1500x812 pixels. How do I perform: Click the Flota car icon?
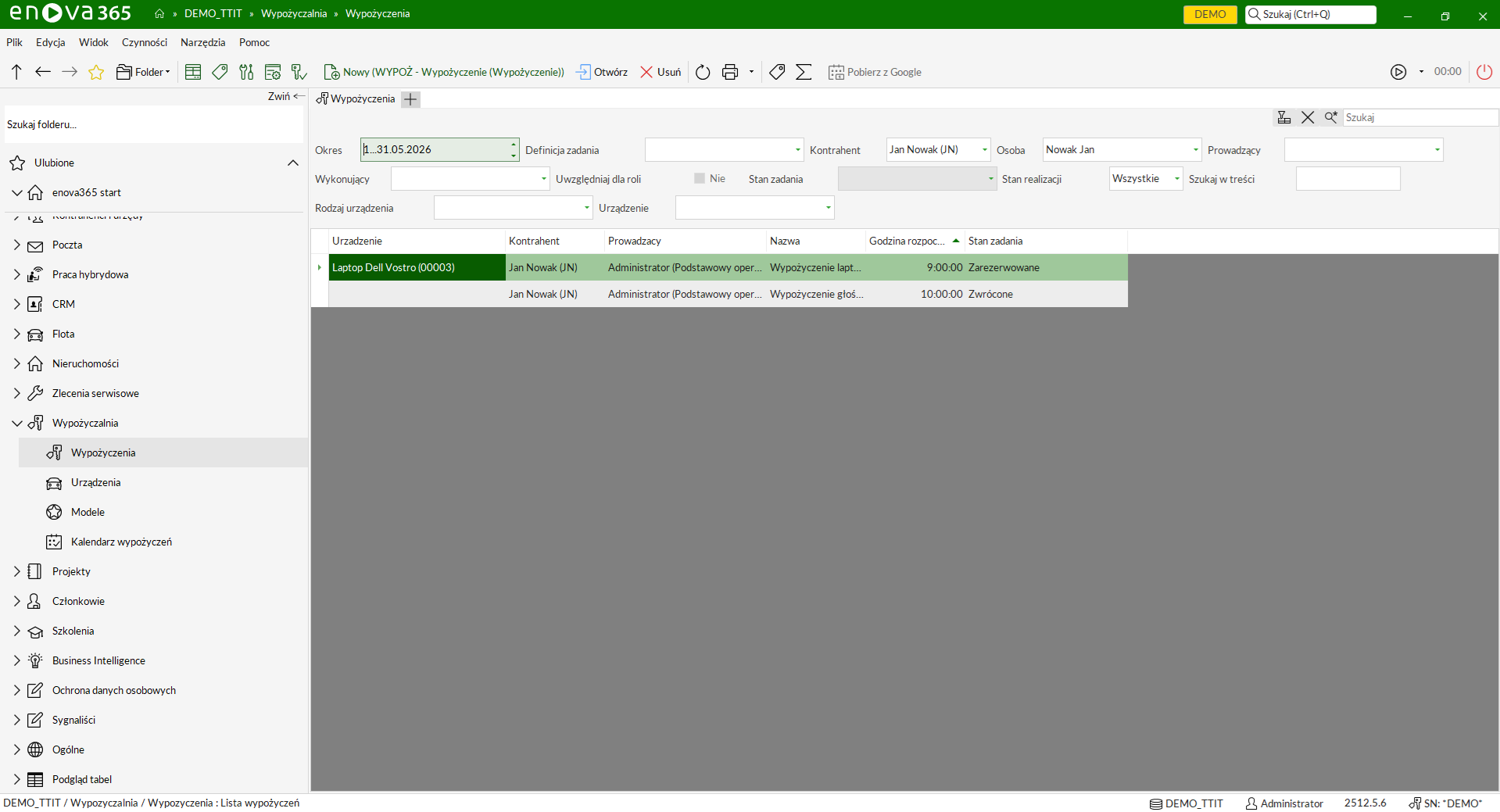[x=35, y=334]
